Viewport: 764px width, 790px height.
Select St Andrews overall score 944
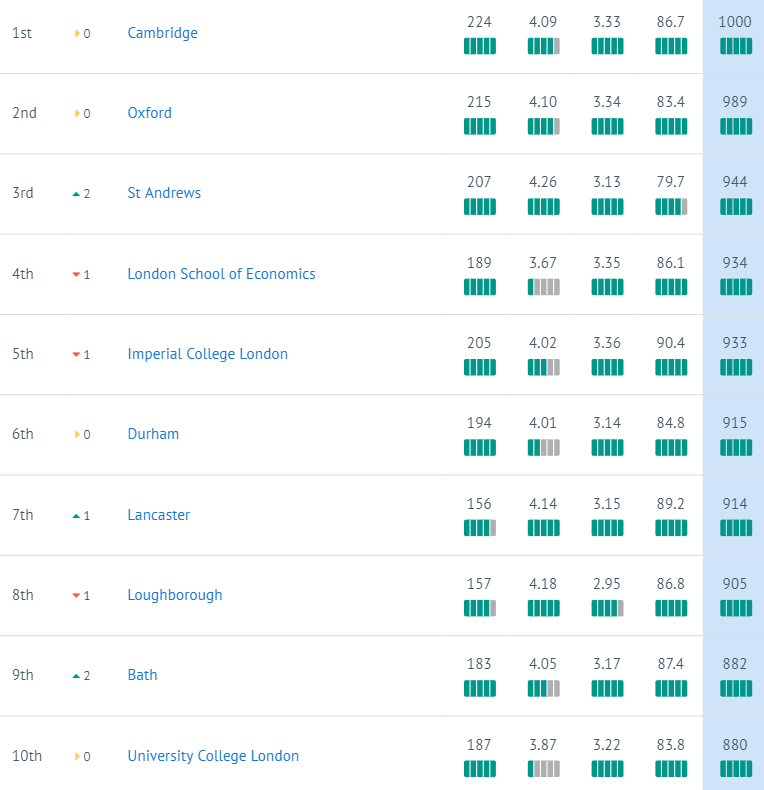(x=735, y=182)
